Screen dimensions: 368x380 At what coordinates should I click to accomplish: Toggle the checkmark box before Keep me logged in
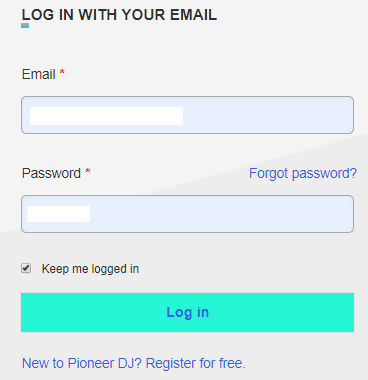click(x=26, y=268)
